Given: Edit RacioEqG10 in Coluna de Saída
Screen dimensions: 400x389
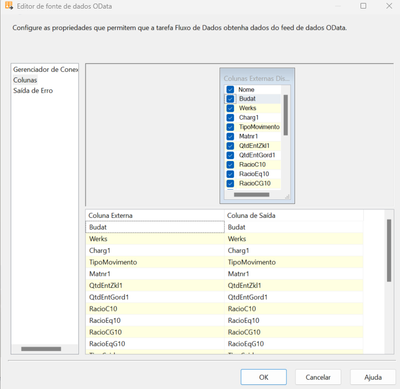Looking at the screenshot, I should [x=294, y=344].
